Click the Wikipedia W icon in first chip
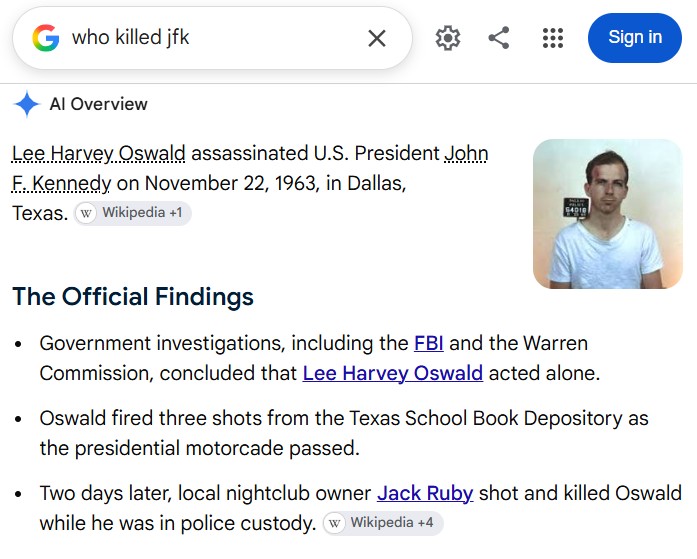Screen dimensions: 697x559 tap(86, 213)
